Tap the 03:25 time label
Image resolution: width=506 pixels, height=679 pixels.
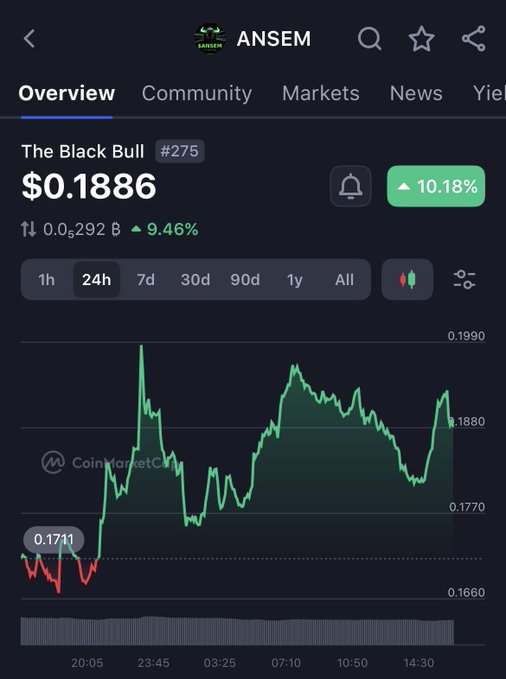[x=220, y=663]
